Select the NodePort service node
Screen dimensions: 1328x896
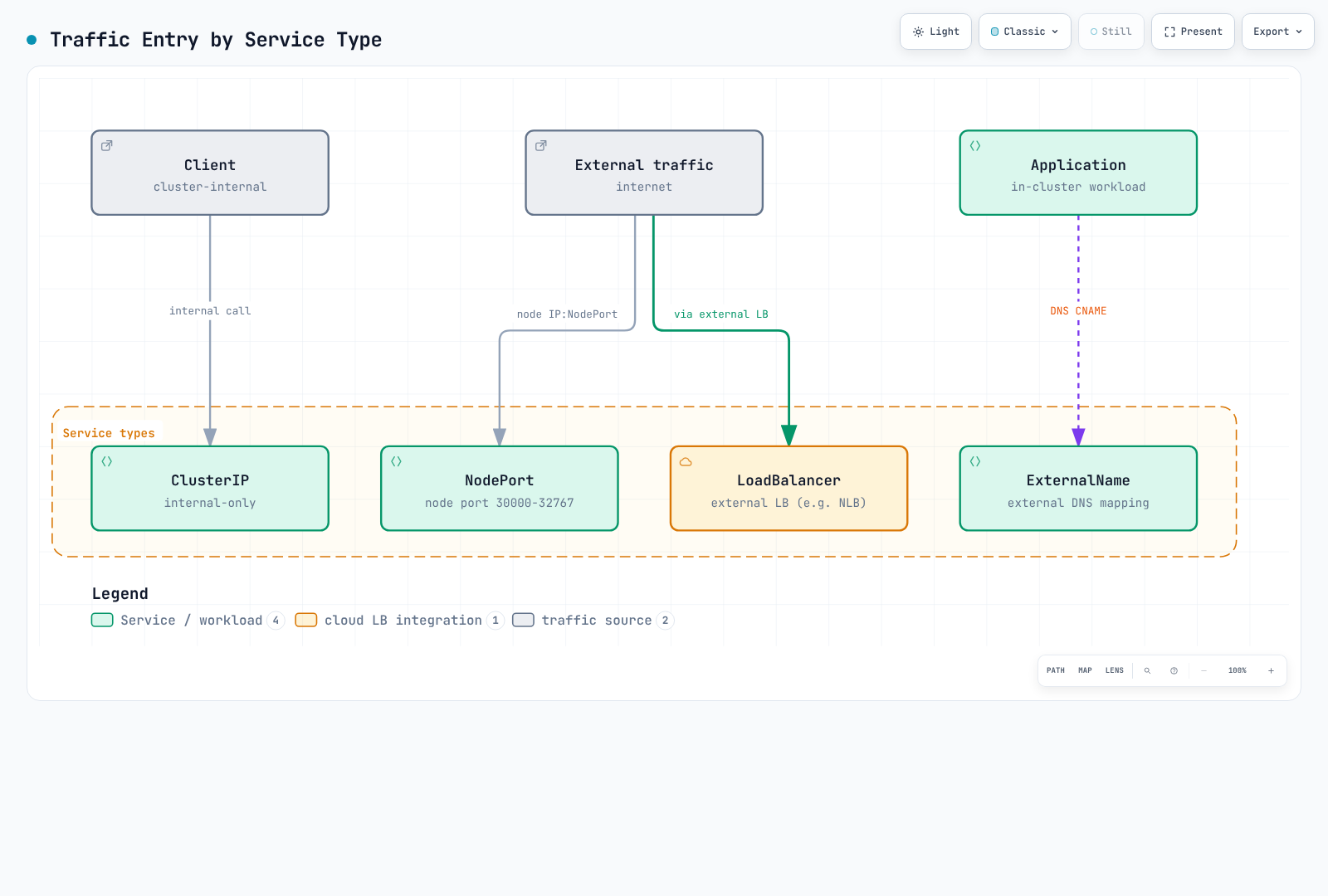(500, 489)
